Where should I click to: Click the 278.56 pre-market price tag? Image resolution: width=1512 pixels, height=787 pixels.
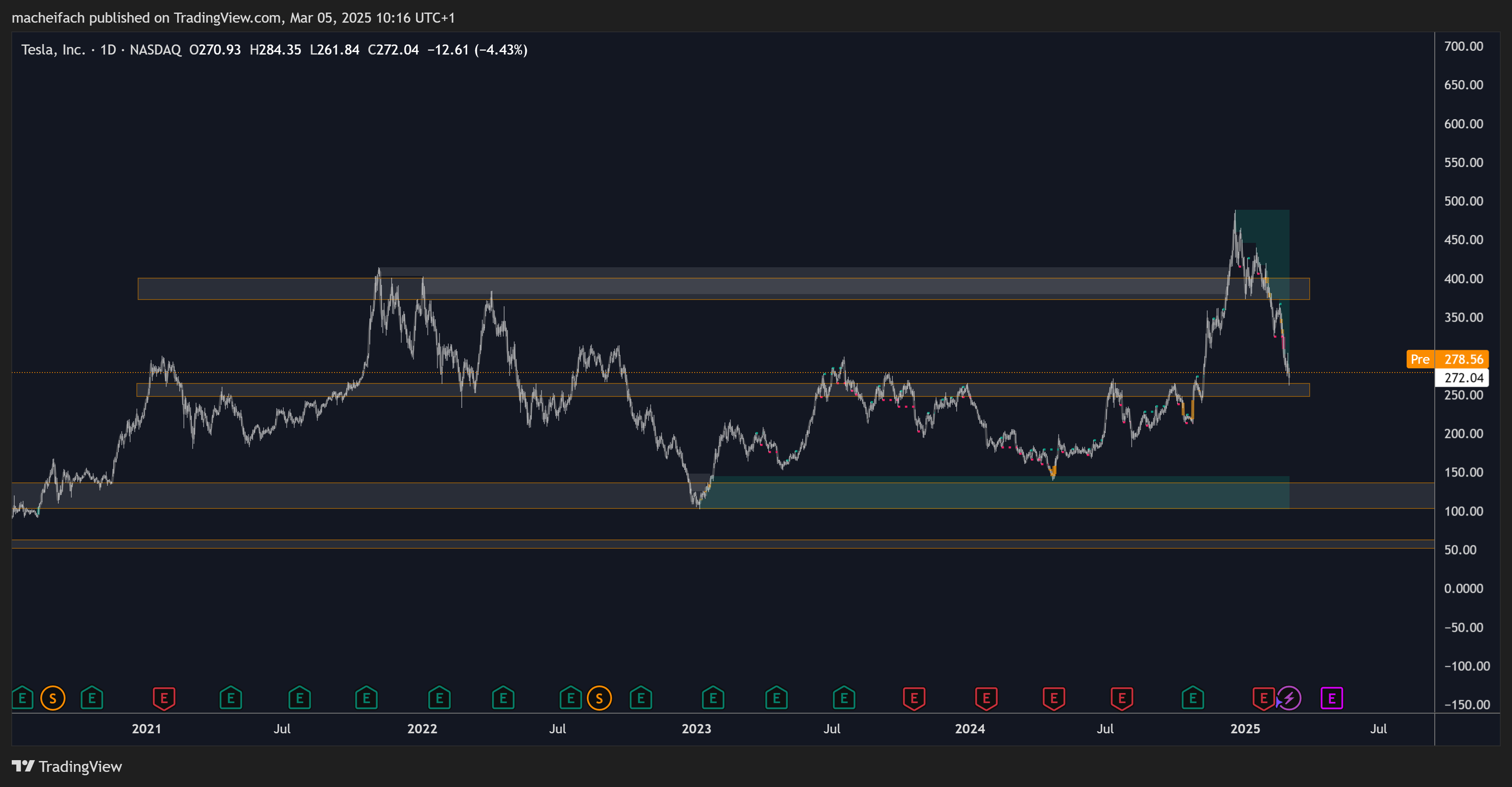pyautogui.click(x=1463, y=359)
